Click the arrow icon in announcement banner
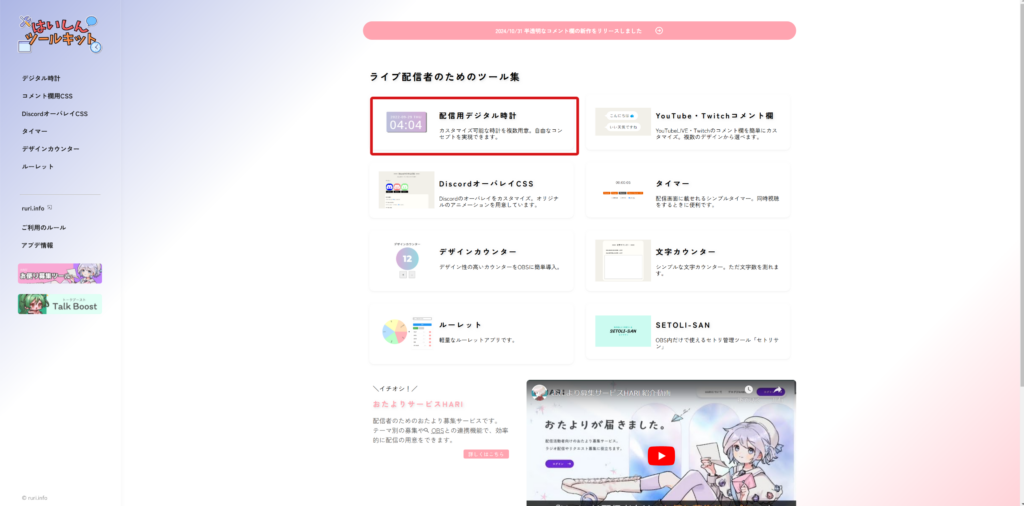The width and height of the screenshot is (1024, 506). (659, 31)
